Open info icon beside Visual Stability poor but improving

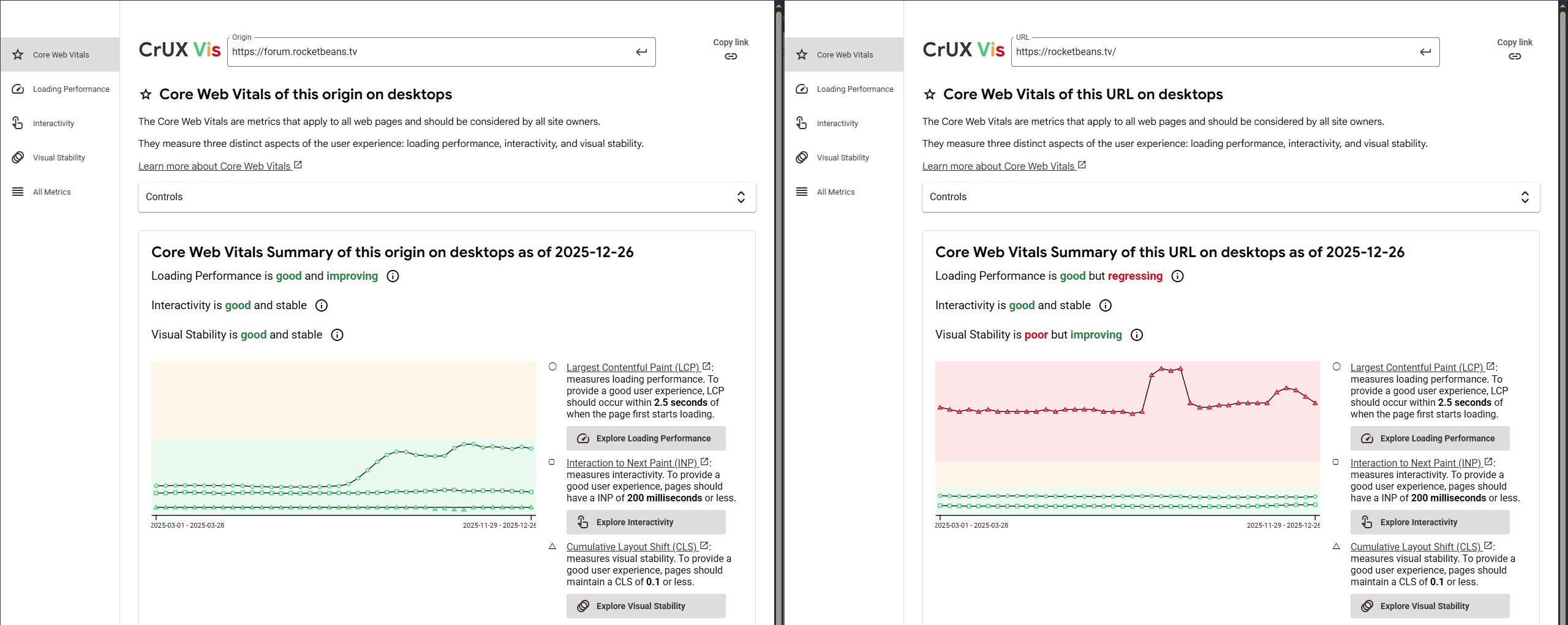(1137, 335)
